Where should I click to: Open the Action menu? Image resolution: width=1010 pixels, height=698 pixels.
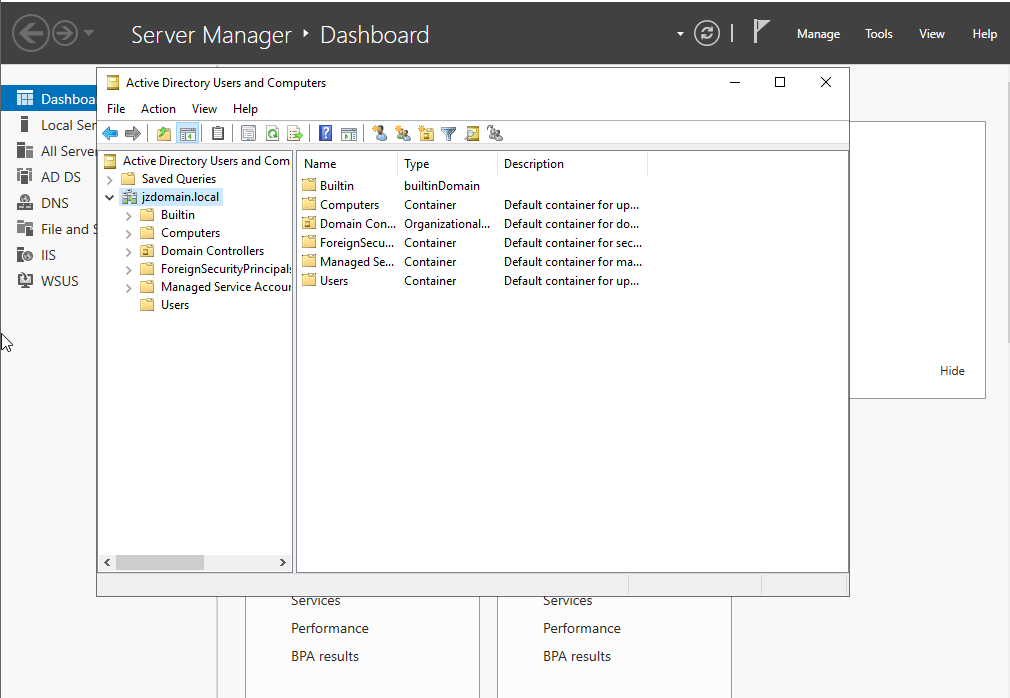[x=158, y=108]
